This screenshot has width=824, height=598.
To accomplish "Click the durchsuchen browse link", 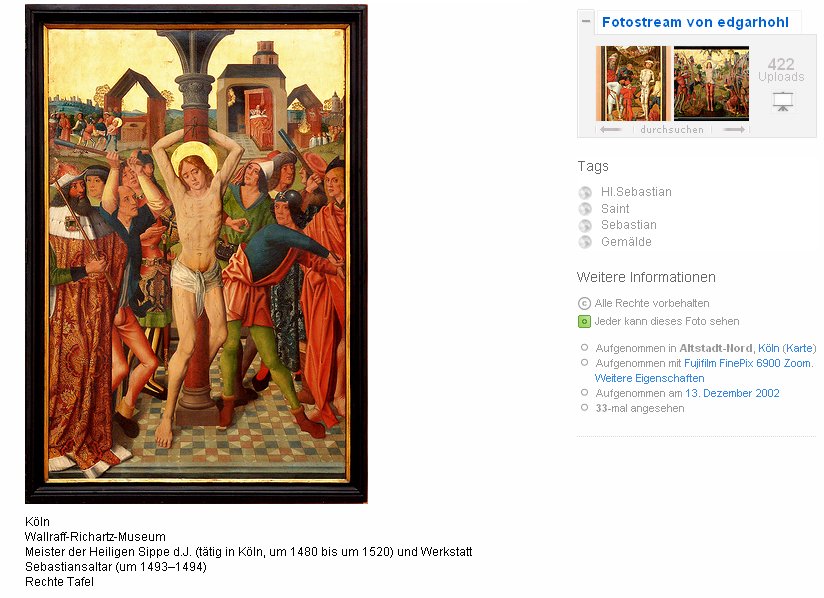I will (x=672, y=129).
